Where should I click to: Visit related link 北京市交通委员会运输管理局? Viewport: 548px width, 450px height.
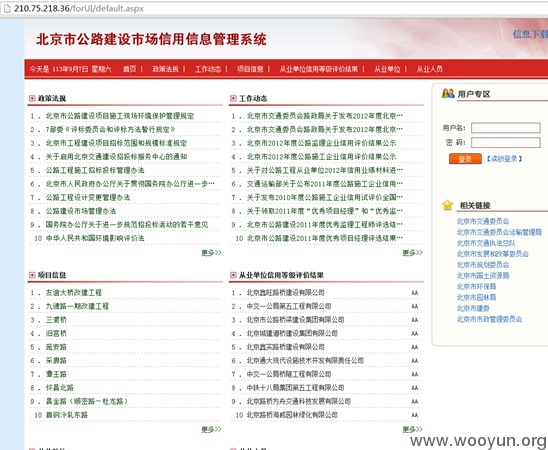pos(499,232)
